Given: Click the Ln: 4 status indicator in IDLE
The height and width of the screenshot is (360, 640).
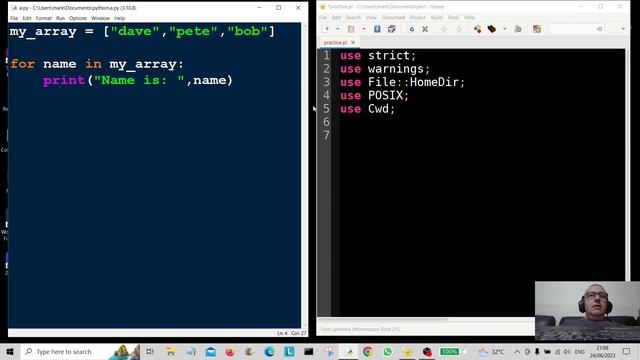Looking at the screenshot, I should [282, 333].
